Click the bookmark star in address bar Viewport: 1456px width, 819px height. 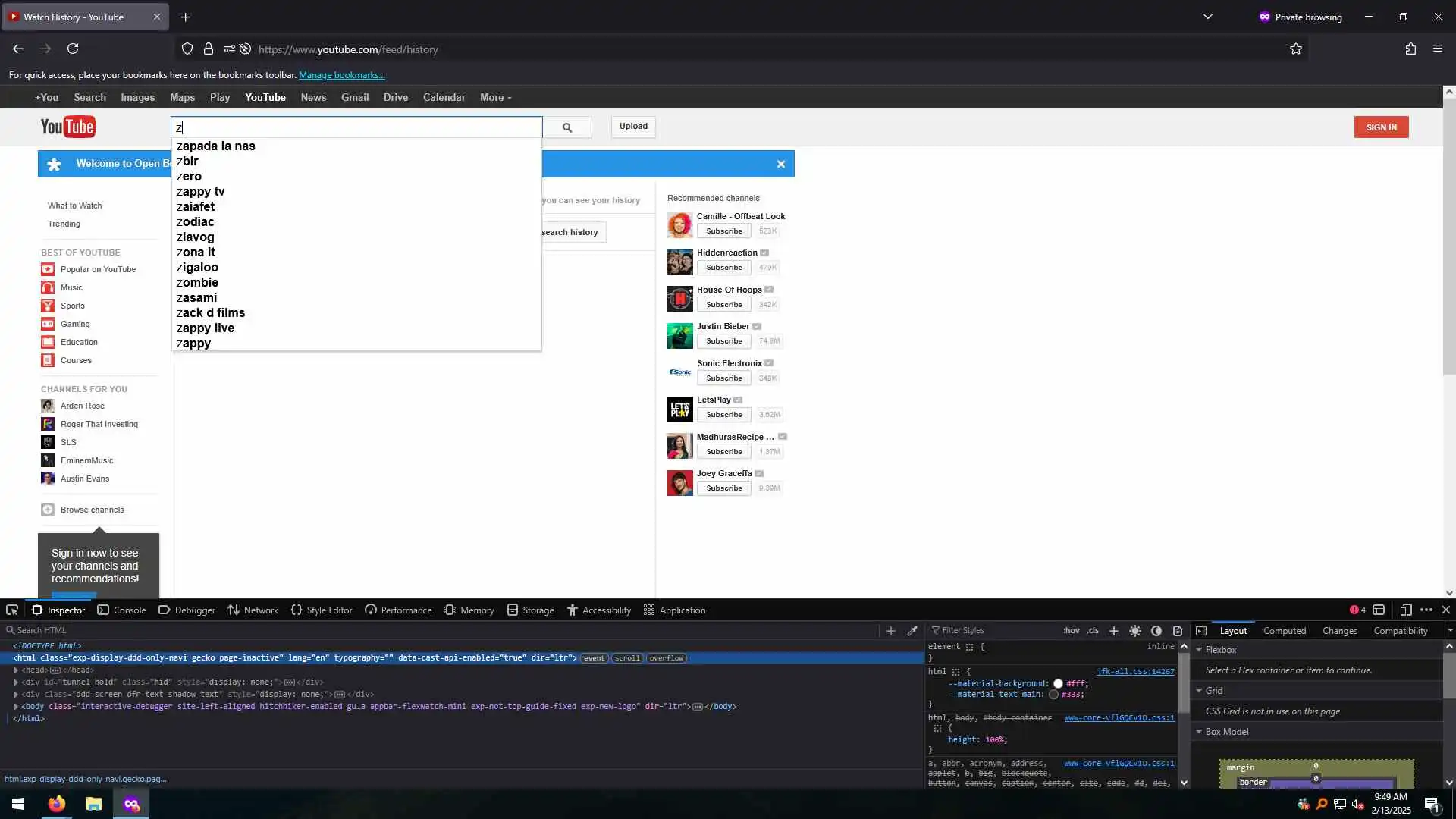pos(1295,49)
